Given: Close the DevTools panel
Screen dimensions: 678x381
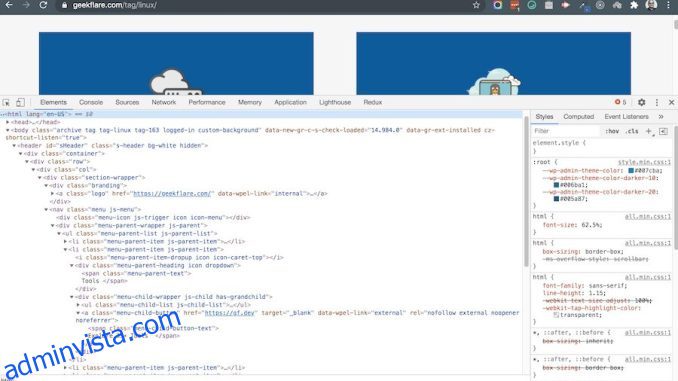Looking at the screenshot, I should (672, 102).
